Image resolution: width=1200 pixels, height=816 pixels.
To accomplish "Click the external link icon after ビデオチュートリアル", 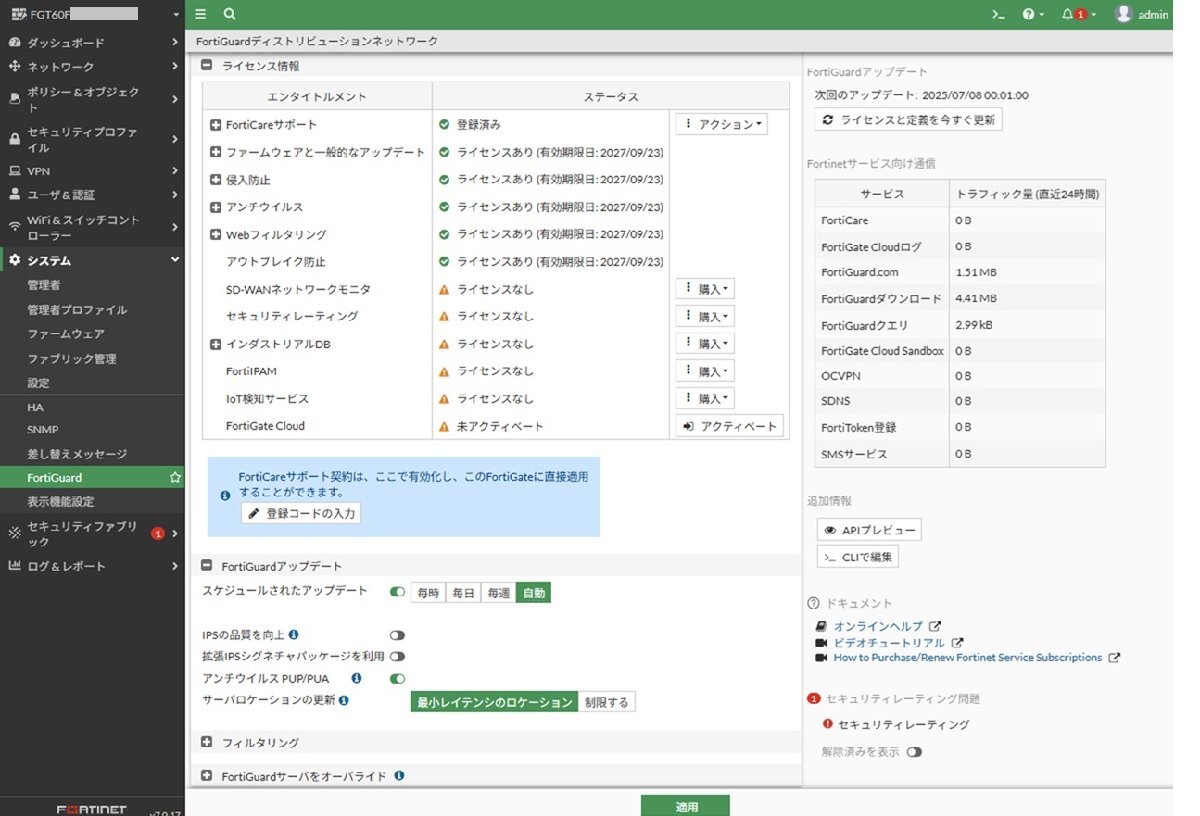I will pos(956,642).
